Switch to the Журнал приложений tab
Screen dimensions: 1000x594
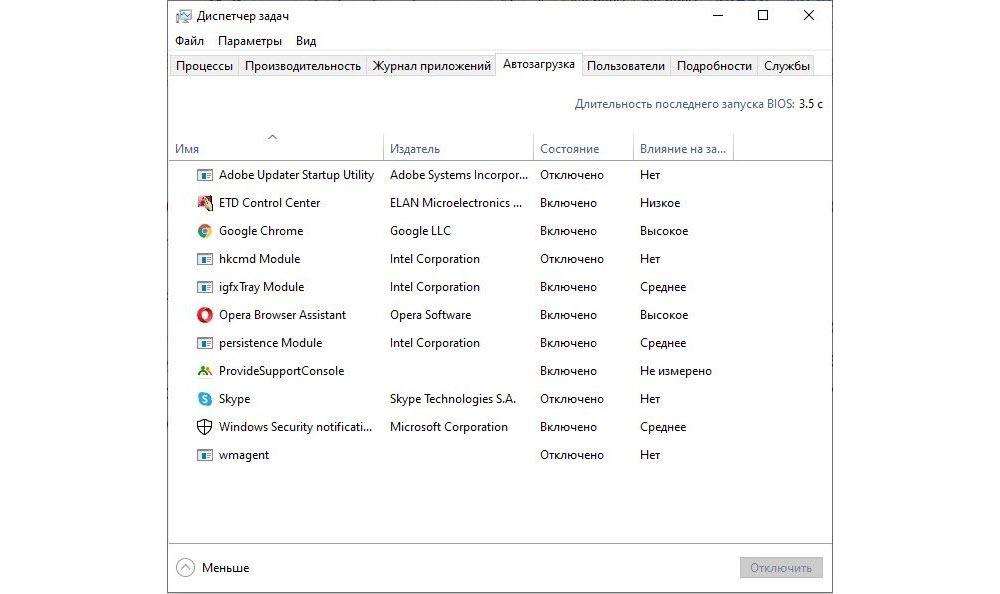(x=432, y=66)
